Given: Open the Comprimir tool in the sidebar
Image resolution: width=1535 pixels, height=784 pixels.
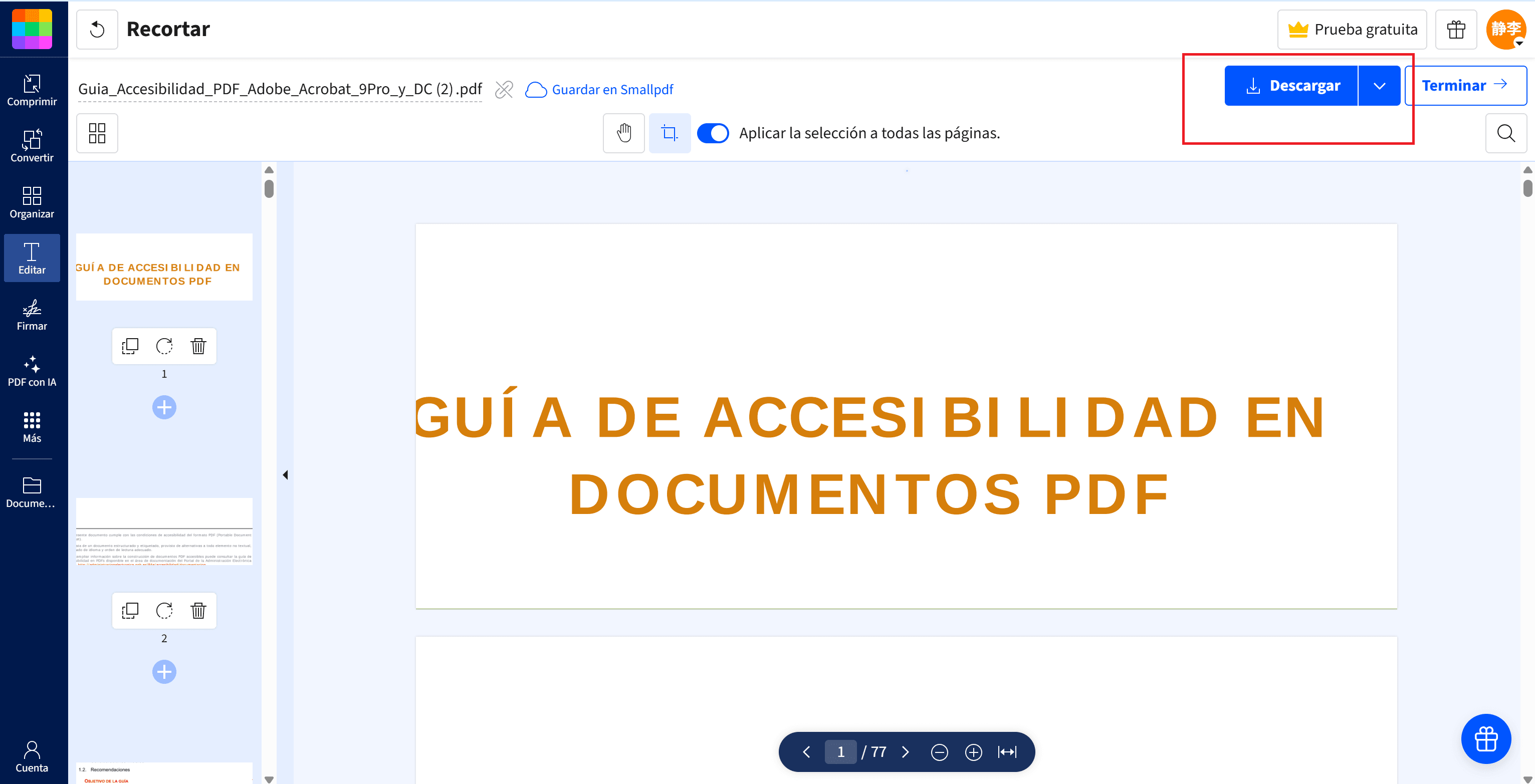Looking at the screenshot, I should (32, 90).
